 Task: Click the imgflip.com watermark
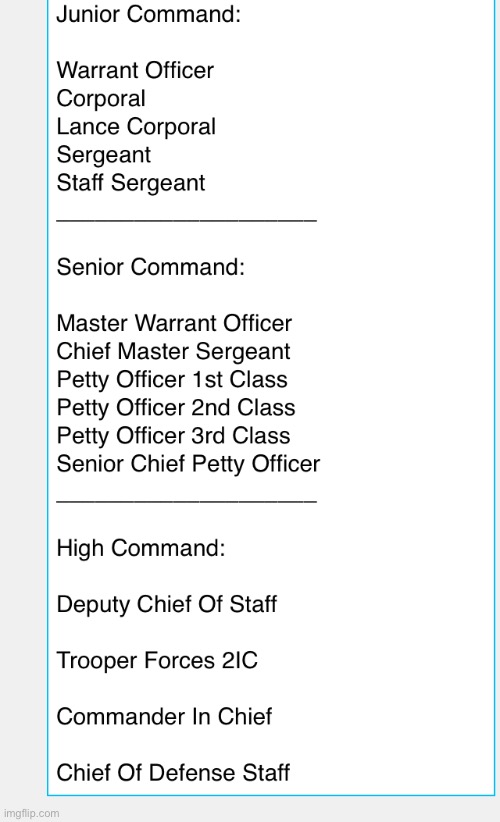(x=31, y=814)
